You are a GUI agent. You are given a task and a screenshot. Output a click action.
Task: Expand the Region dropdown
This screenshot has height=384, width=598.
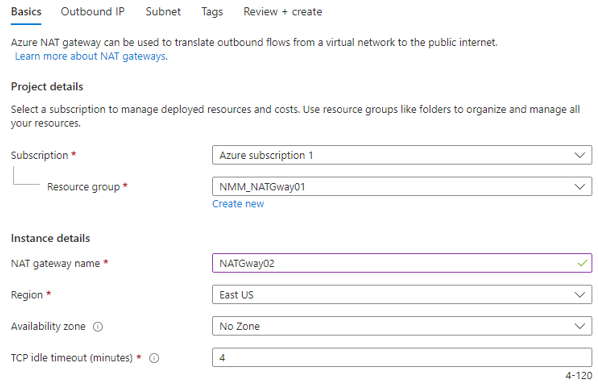[402, 295]
